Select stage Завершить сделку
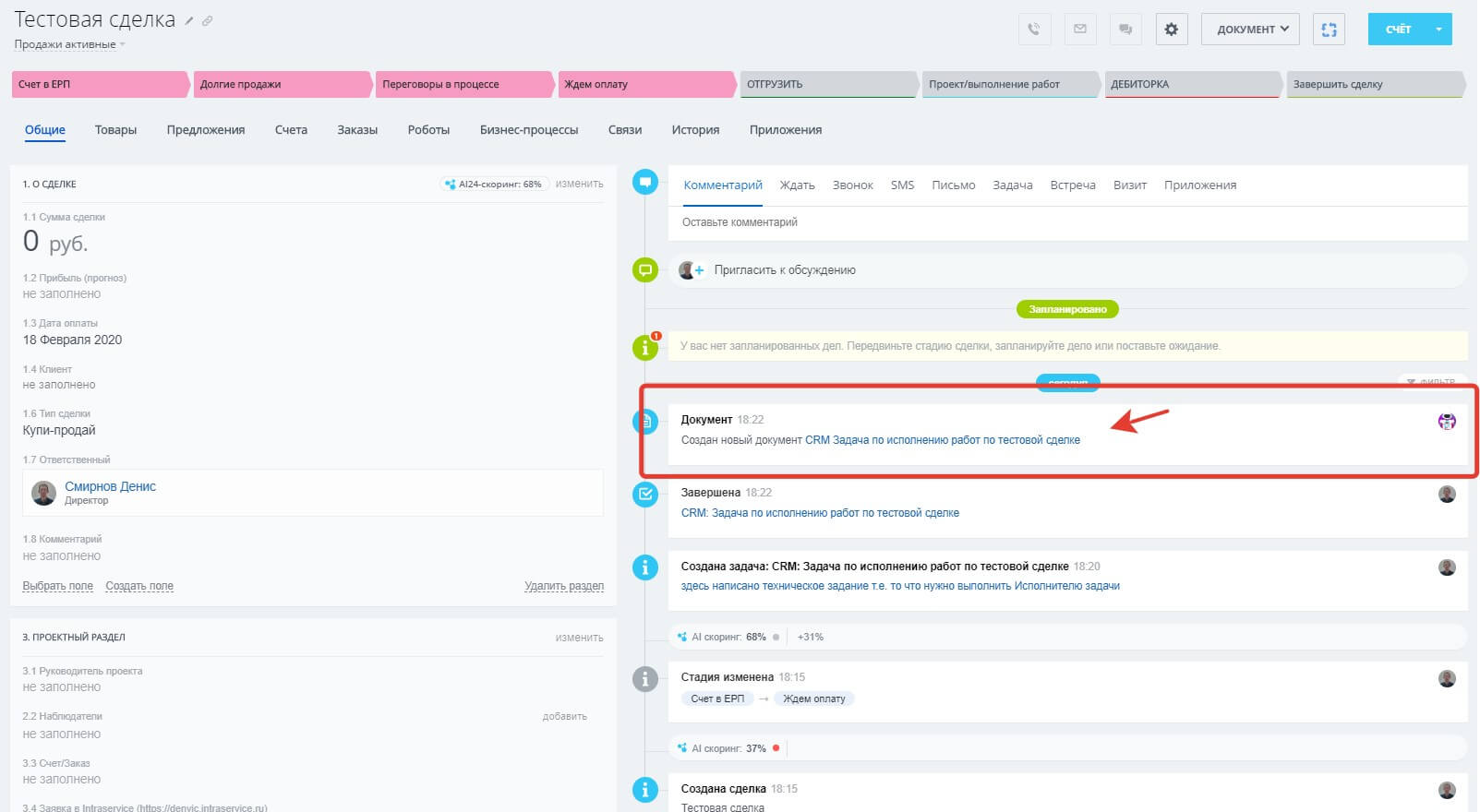 tap(1375, 84)
